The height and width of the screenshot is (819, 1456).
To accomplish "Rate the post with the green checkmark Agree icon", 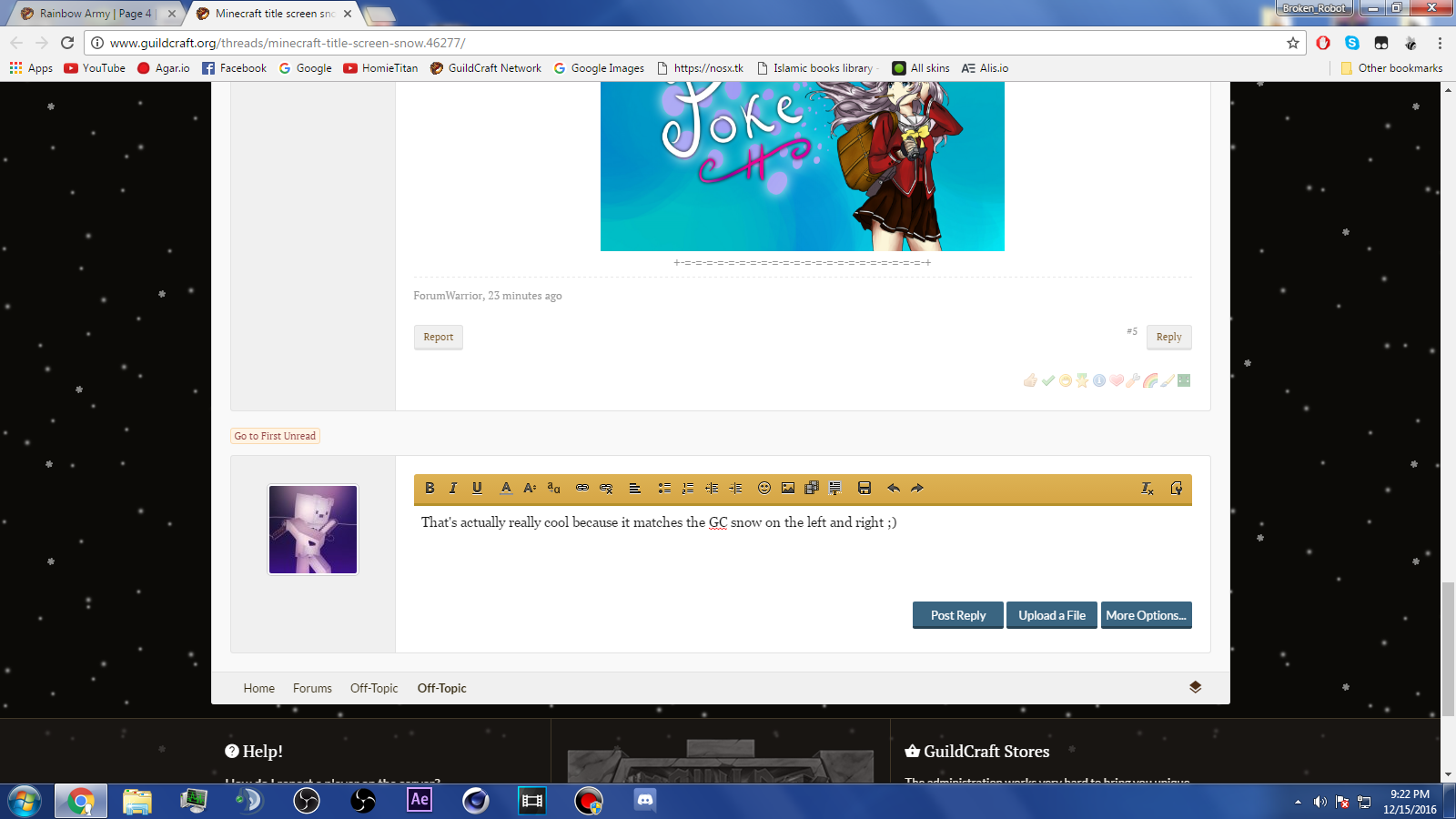I will click(1048, 380).
